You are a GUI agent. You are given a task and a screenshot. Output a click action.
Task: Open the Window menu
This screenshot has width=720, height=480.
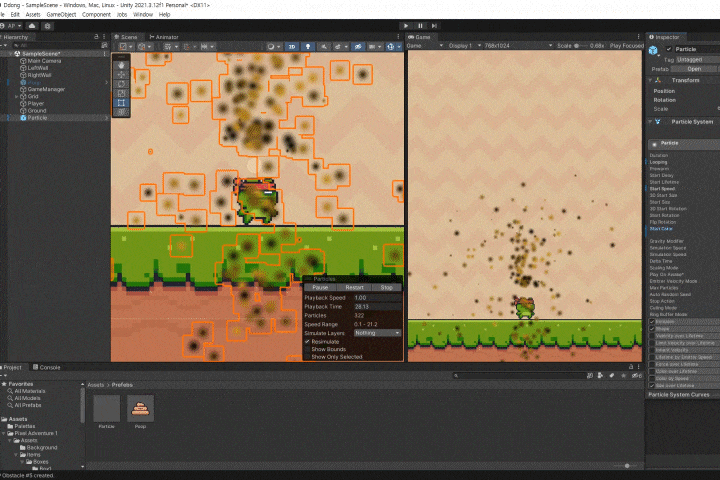143,14
